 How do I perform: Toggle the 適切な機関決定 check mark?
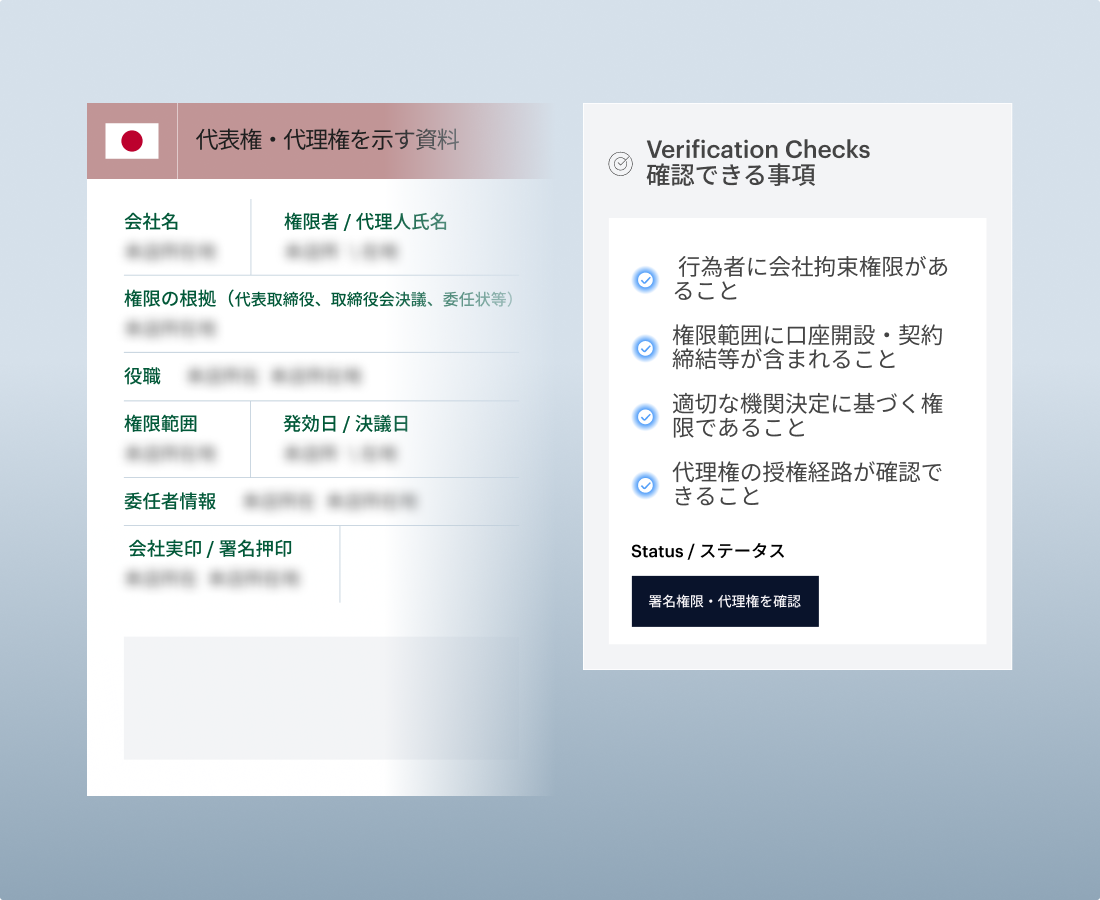(646, 416)
